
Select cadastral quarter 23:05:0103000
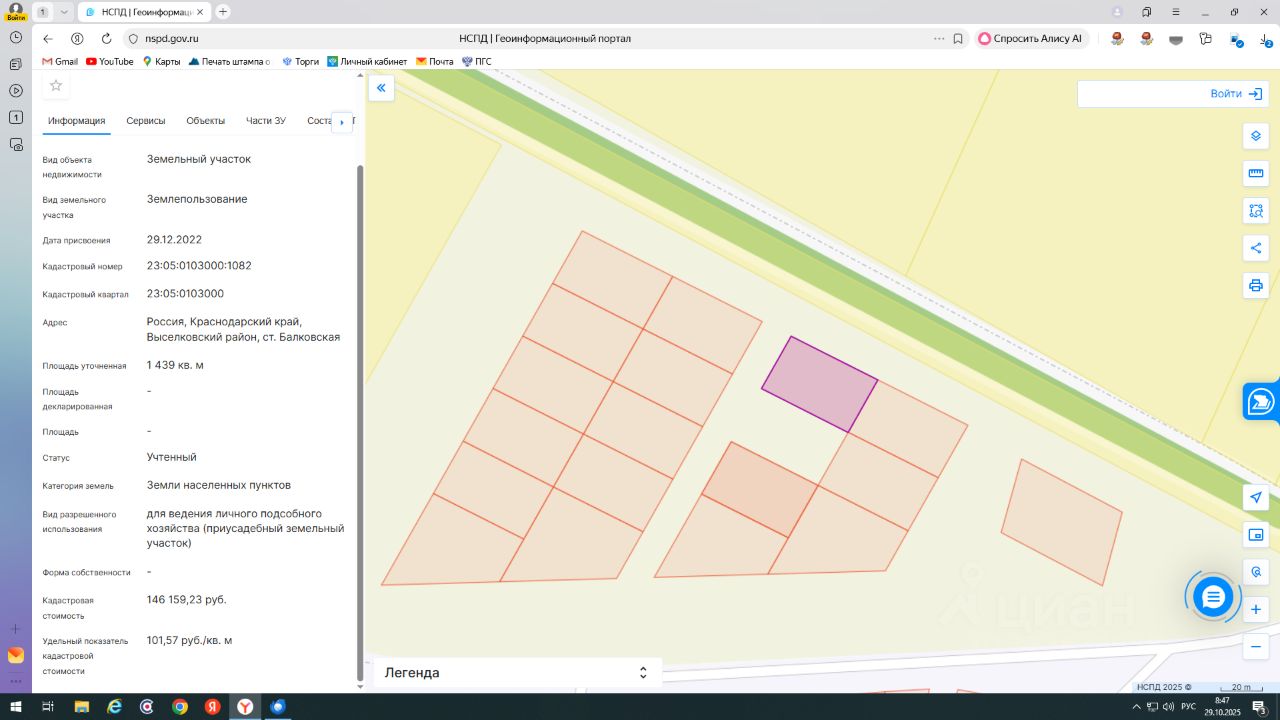(x=185, y=294)
